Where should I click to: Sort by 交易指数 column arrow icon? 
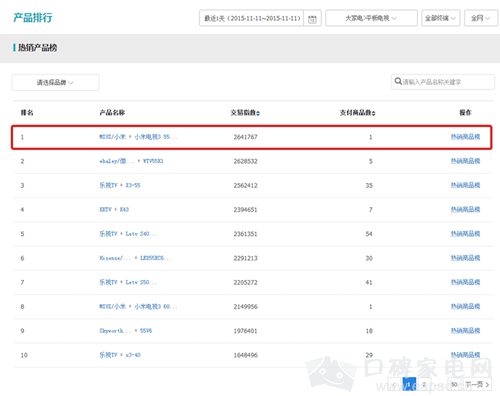pyautogui.click(x=258, y=113)
